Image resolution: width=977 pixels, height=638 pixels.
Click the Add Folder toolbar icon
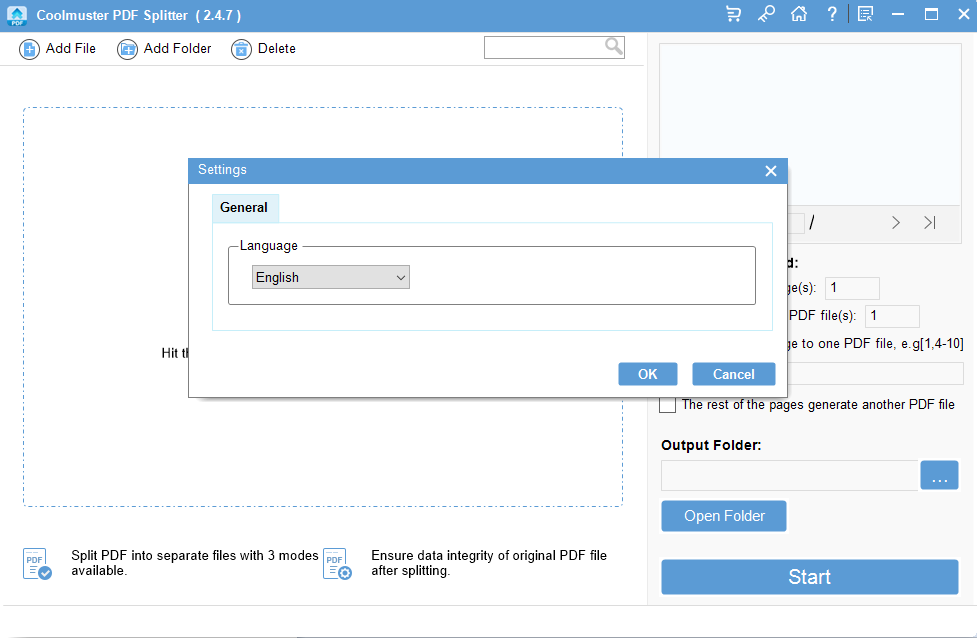127,49
